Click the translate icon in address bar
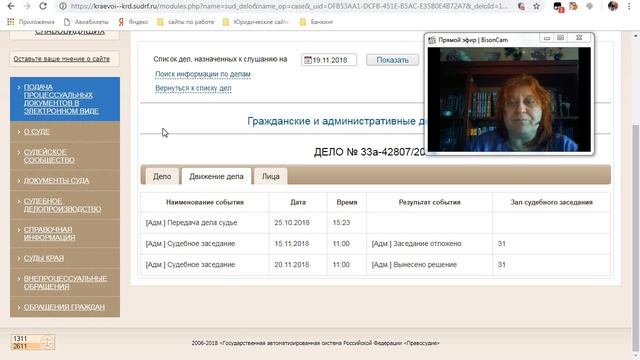The height and width of the screenshot is (360, 640). [521, 6]
